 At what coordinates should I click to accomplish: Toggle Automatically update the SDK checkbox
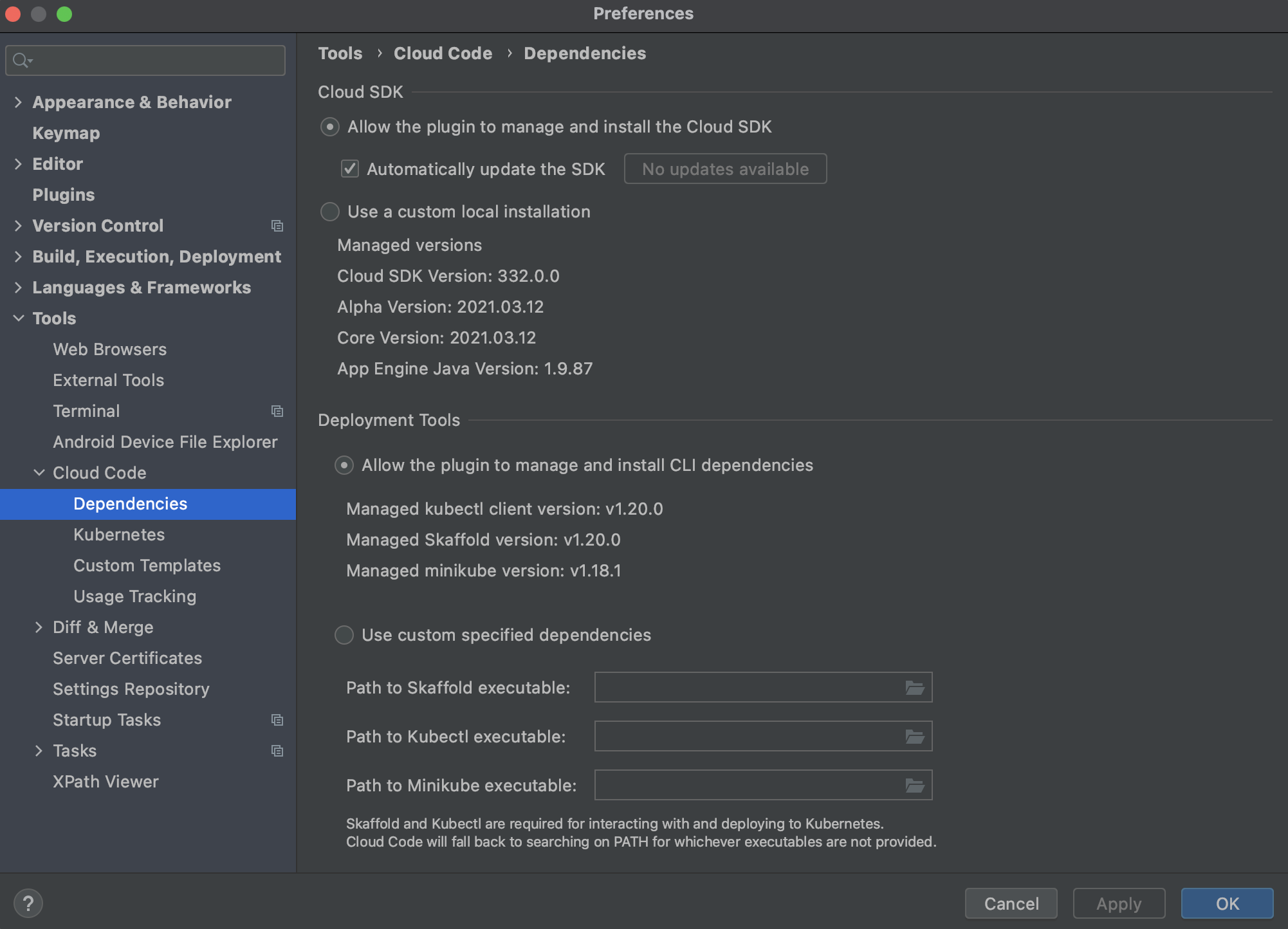tap(350, 168)
